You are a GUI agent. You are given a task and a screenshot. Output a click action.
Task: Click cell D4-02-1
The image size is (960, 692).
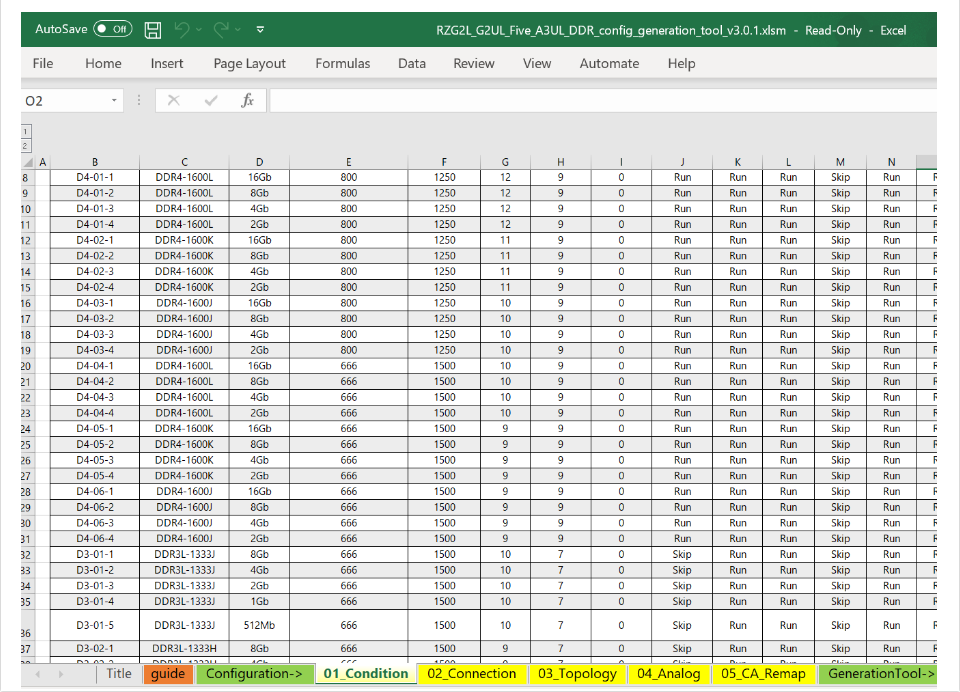point(95,240)
